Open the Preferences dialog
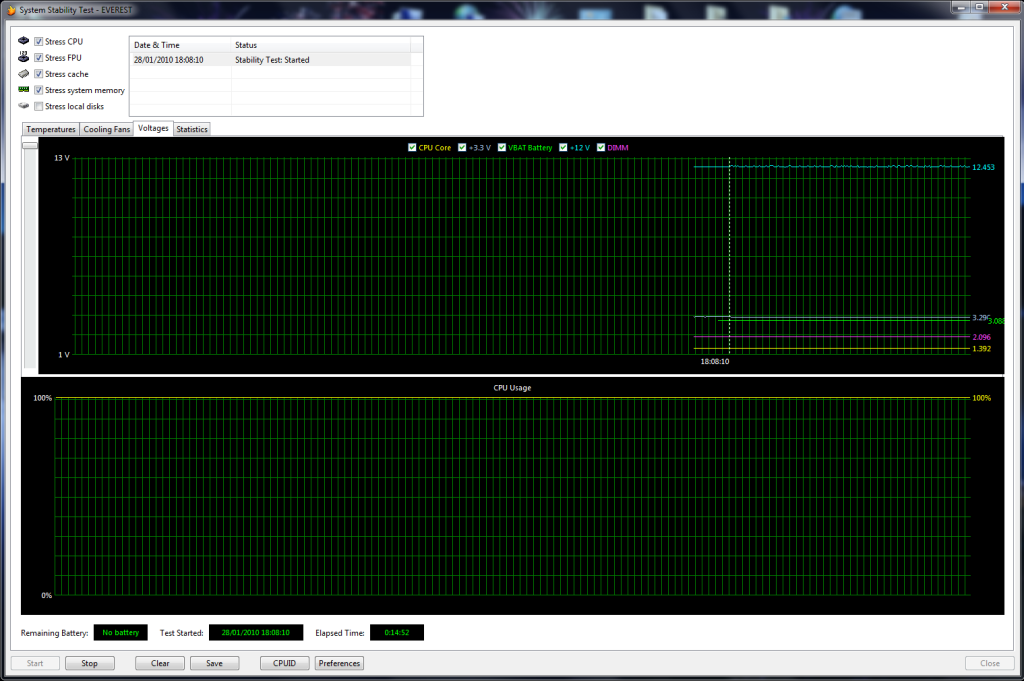Image resolution: width=1024 pixels, height=681 pixels. [339, 663]
